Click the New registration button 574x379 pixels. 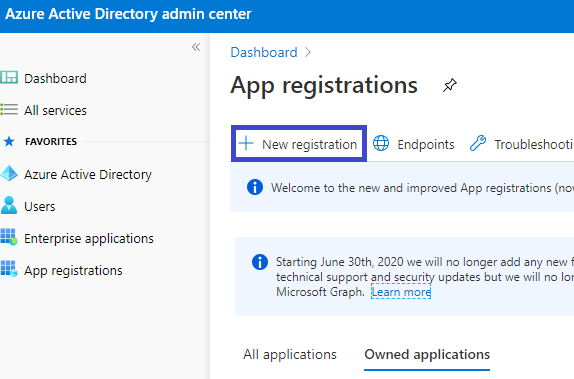(x=299, y=144)
